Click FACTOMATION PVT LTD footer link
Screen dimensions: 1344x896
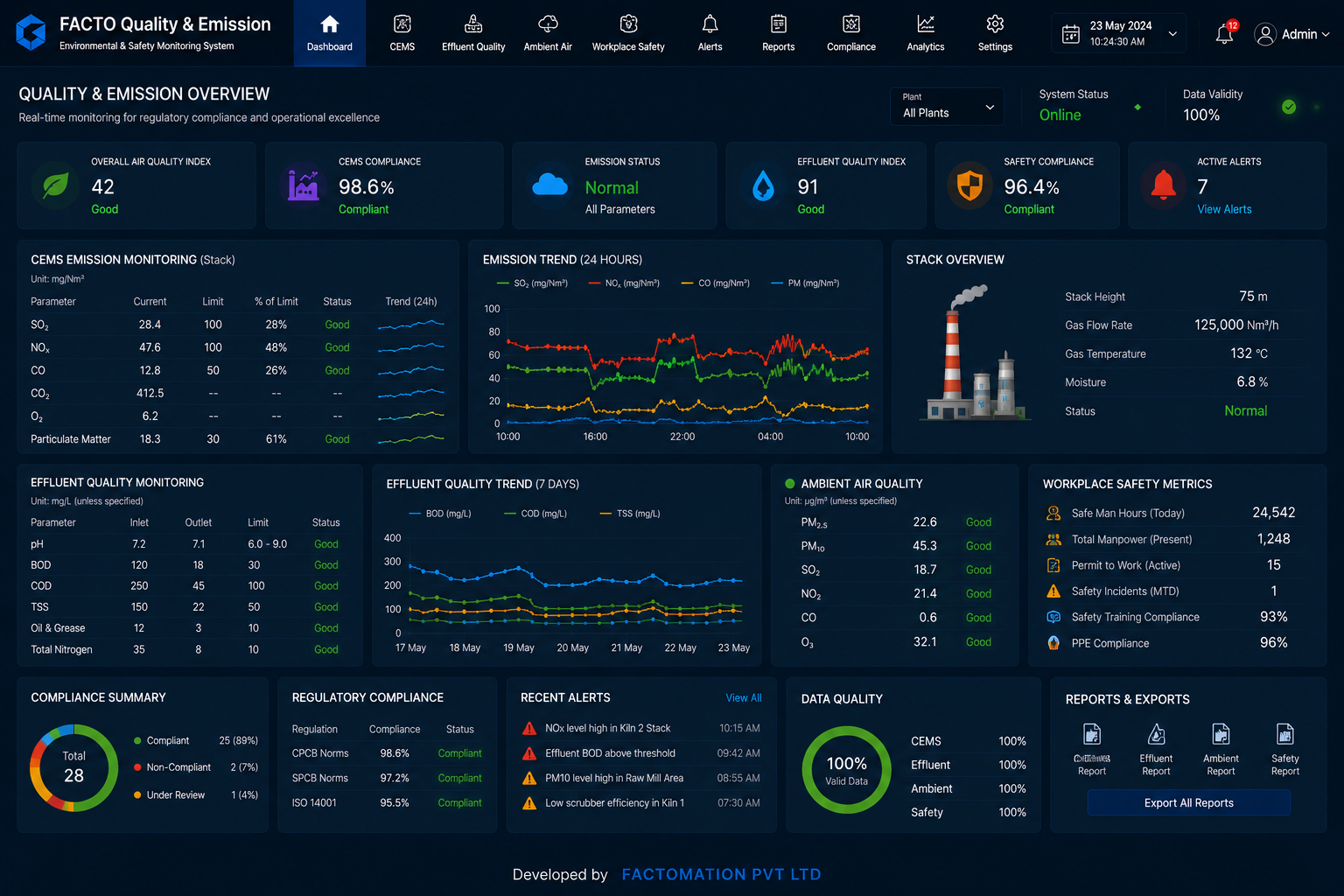[x=721, y=875]
